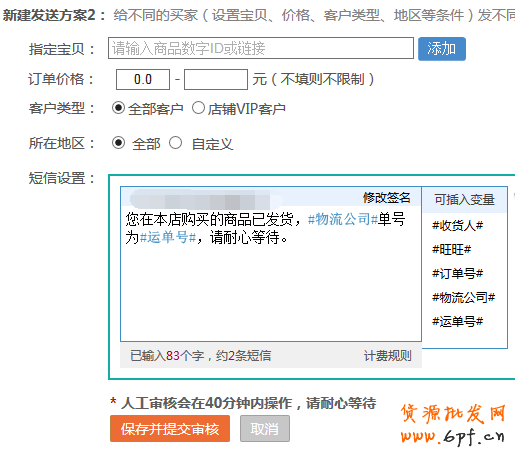
Task: Select the 全部客户 radio button
Action: 118,108
